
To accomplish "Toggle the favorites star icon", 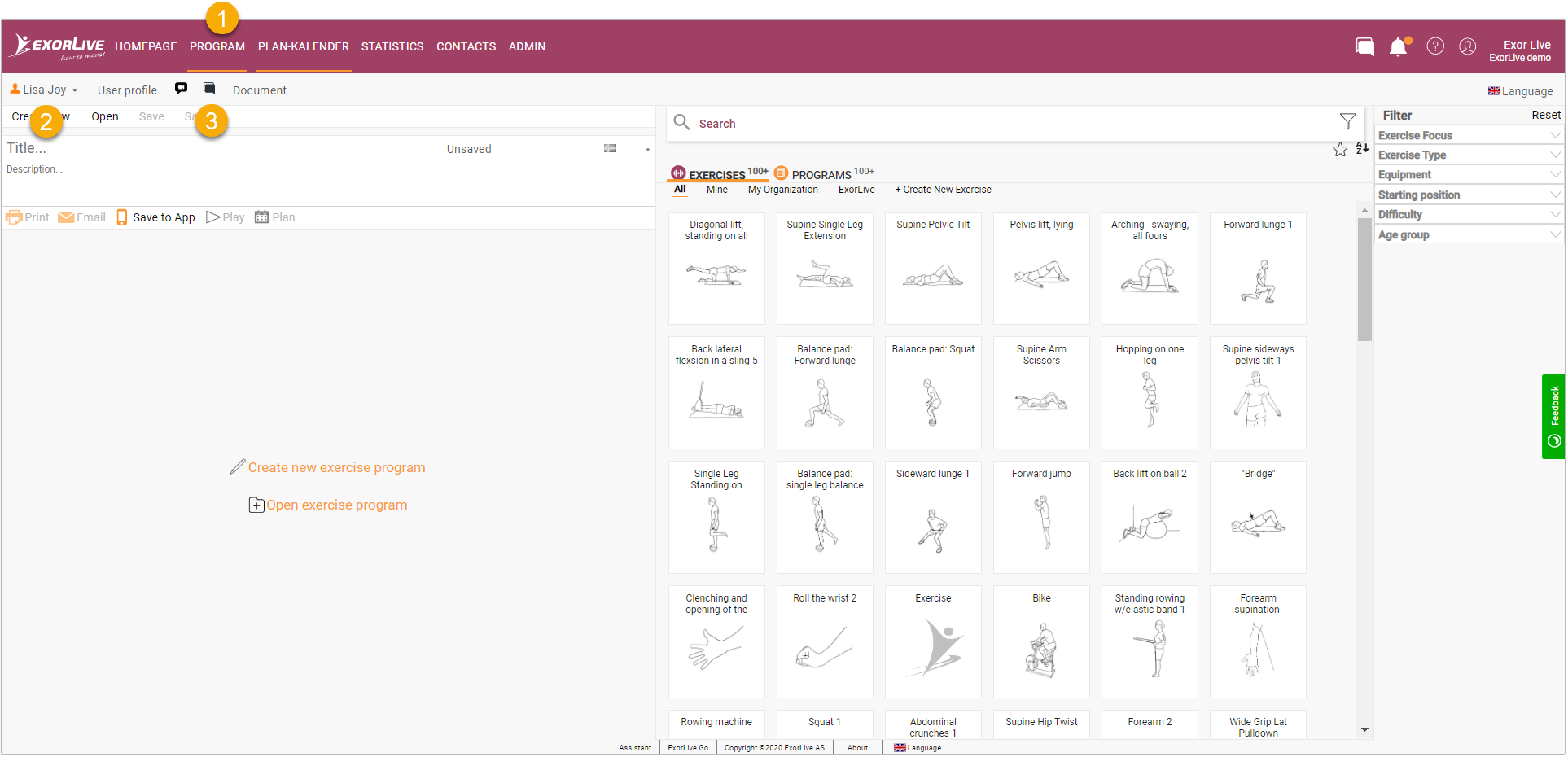I will click(1340, 149).
